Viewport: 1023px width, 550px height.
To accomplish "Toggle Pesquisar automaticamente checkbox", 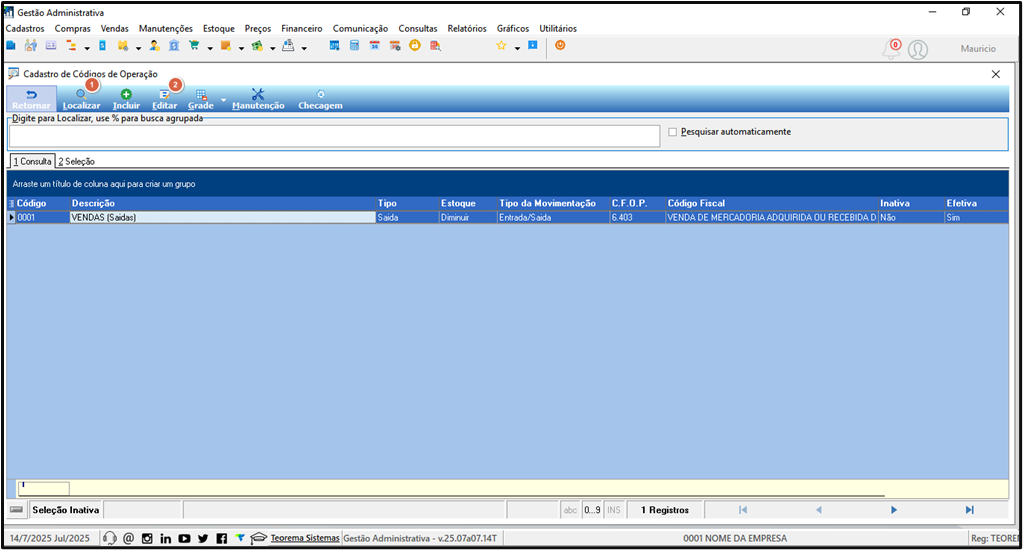I will 673,132.
